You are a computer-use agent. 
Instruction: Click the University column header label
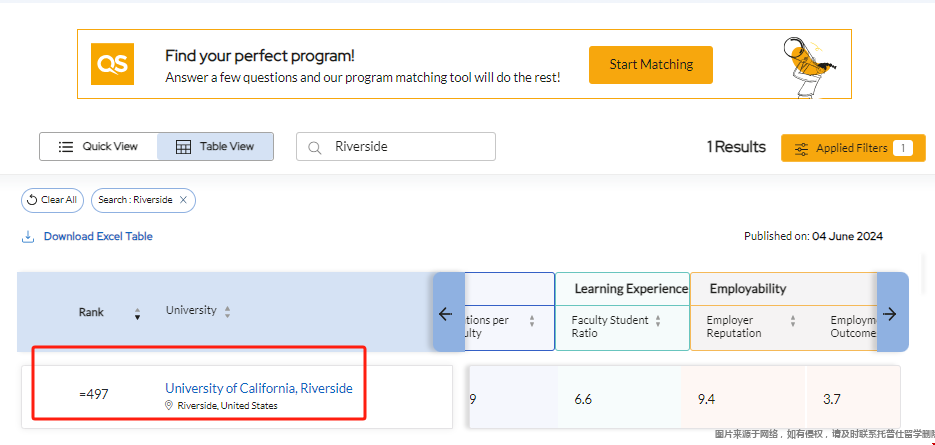click(x=191, y=310)
